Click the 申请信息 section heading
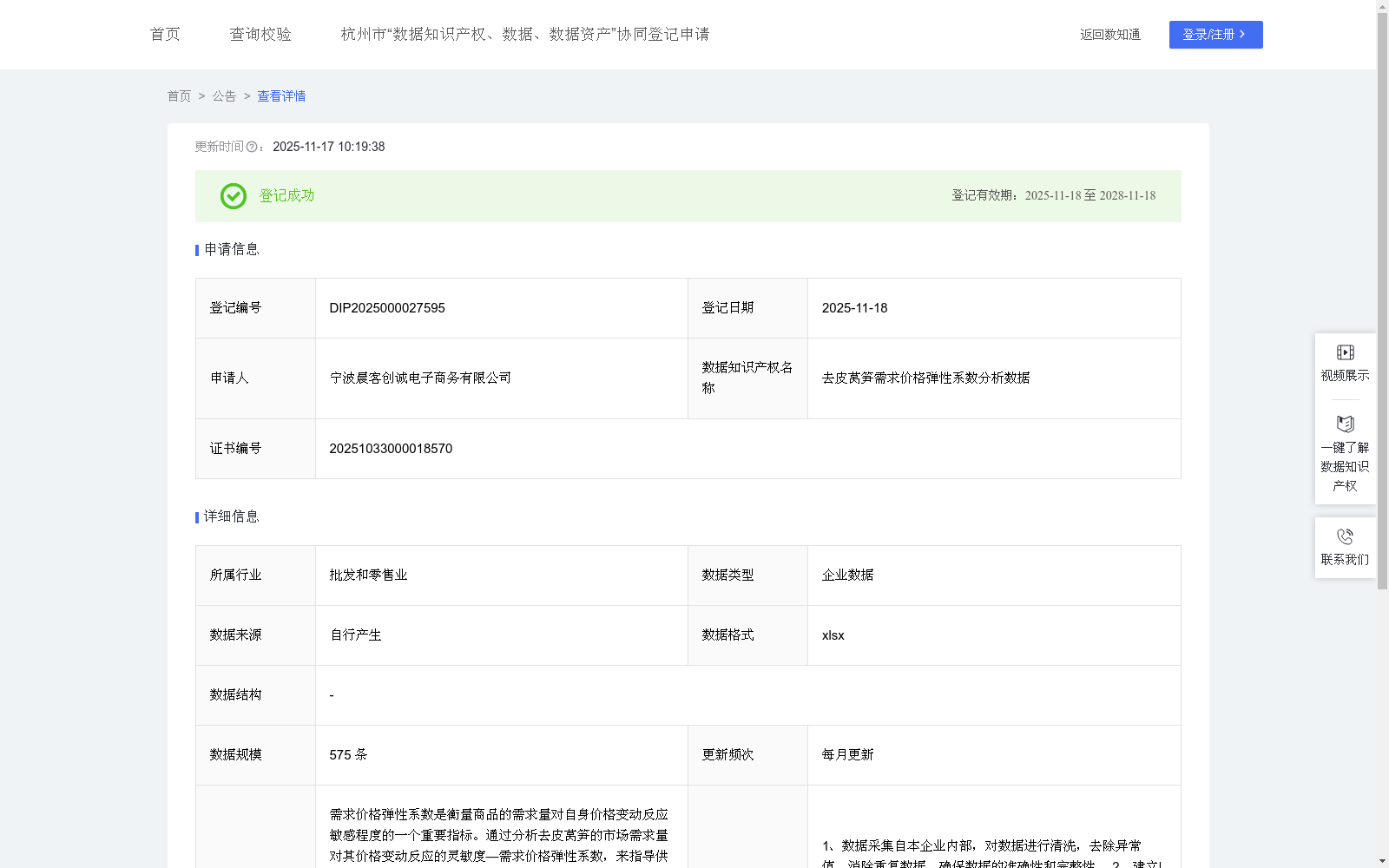 click(x=231, y=249)
